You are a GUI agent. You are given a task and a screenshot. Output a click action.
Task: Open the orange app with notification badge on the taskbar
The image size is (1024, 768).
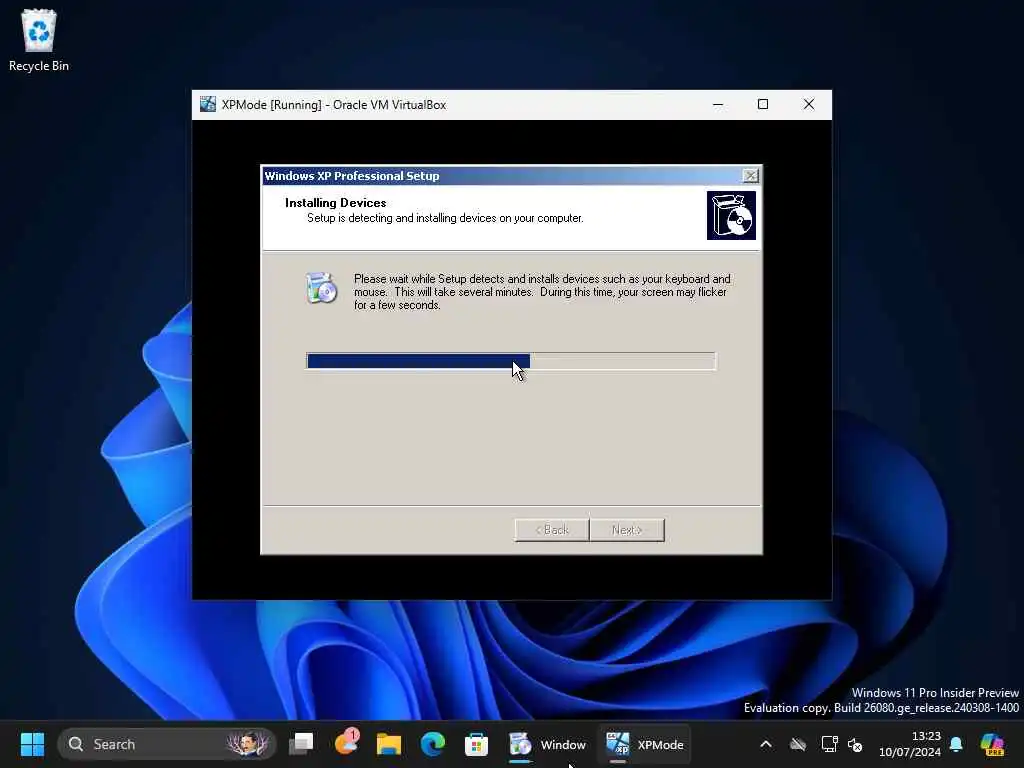[345, 744]
